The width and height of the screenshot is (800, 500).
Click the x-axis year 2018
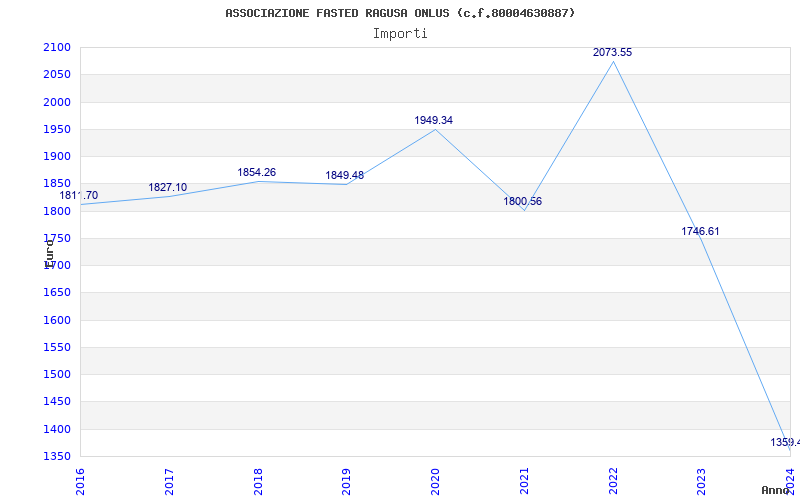click(258, 482)
